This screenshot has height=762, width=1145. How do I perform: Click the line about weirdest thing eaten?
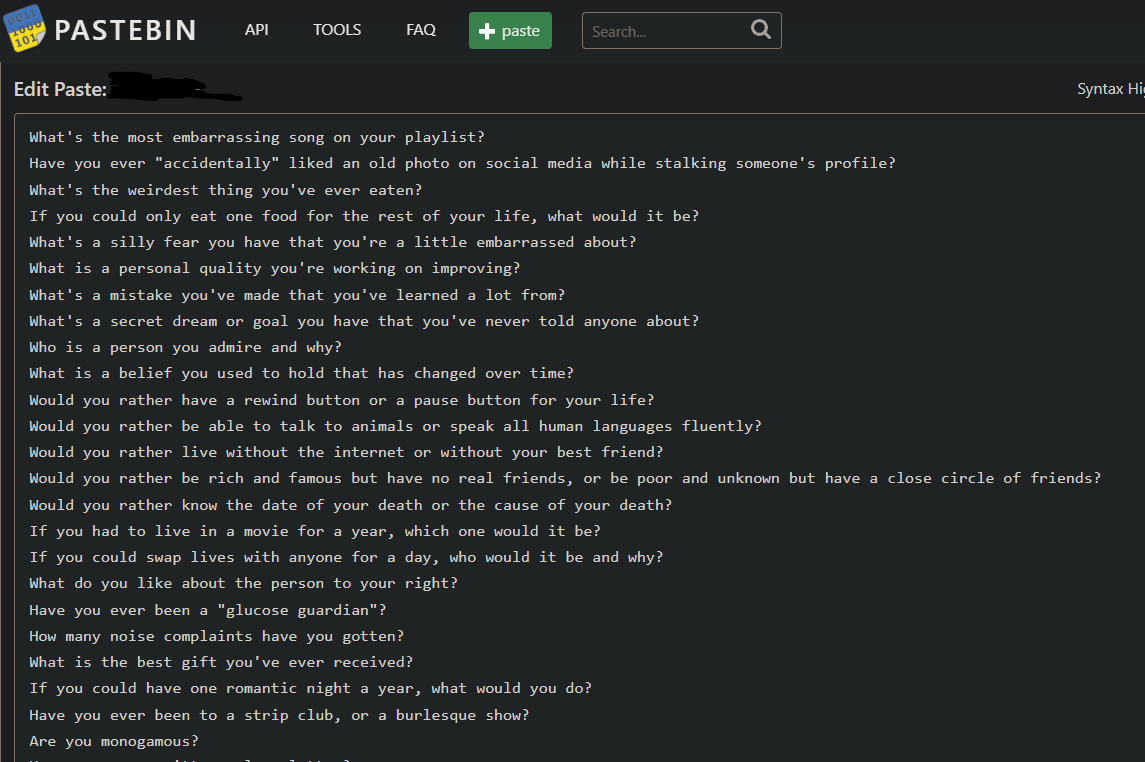click(x=225, y=190)
